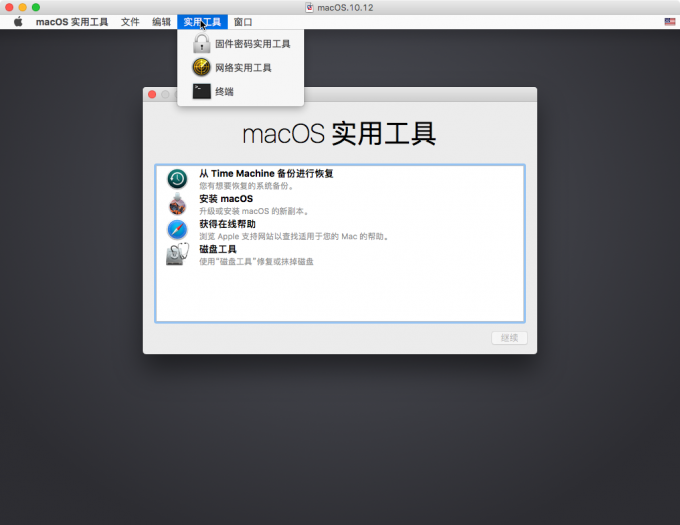Click the Disk Utility stethoscope icon
The height and width of the screenshot is (525, 680).
point(177,254)
